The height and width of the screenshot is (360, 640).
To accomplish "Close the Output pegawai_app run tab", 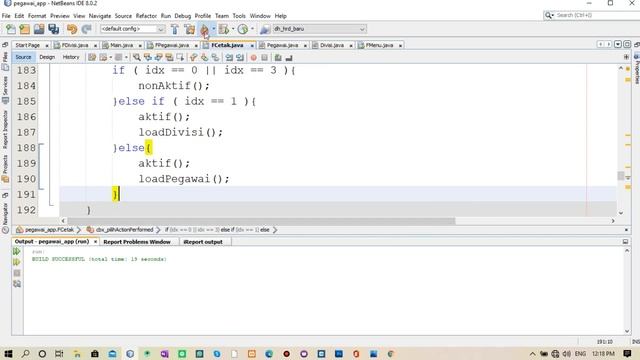I will (96, 242).
